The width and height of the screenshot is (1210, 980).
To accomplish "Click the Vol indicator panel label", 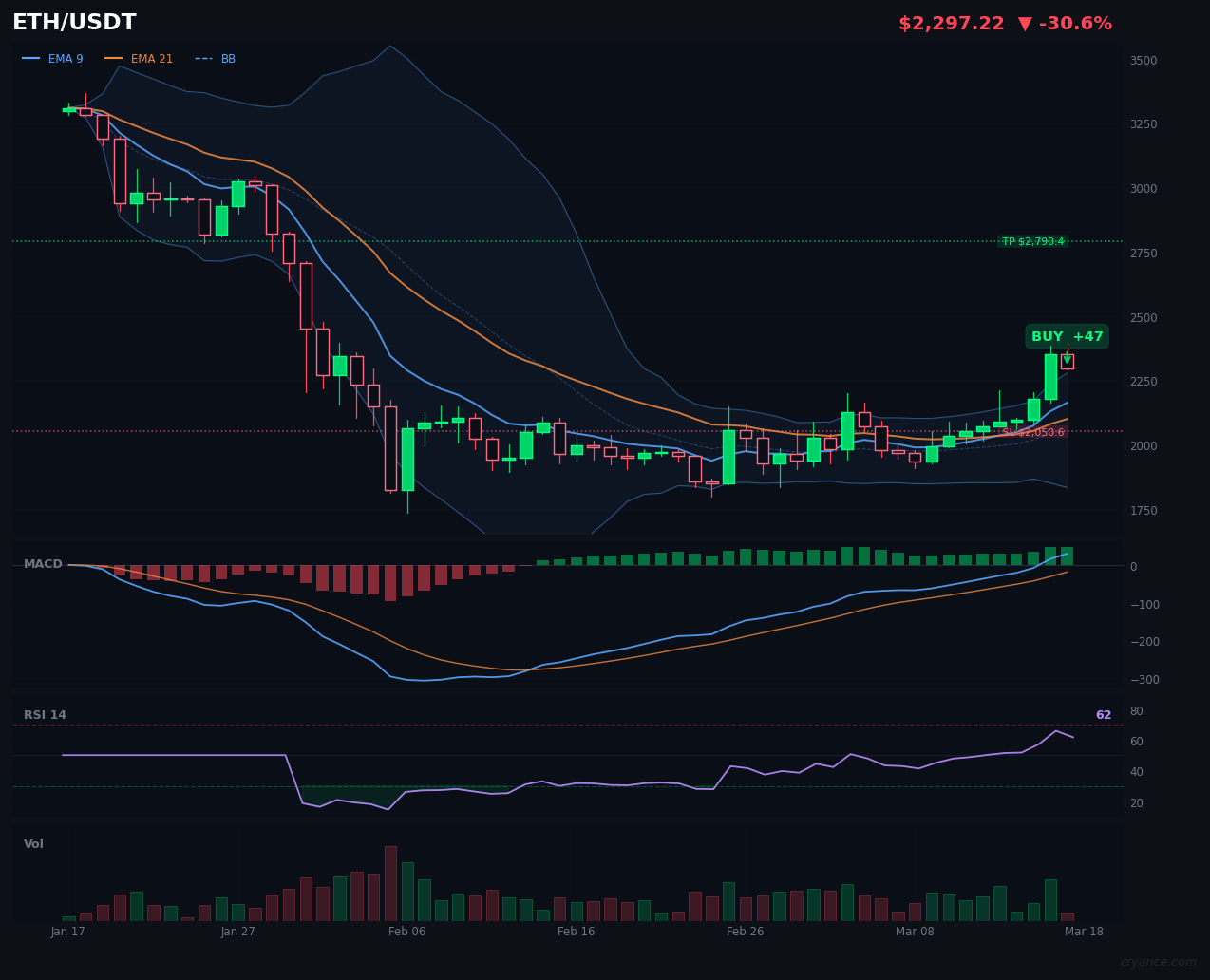I will [x=33, y=843].
